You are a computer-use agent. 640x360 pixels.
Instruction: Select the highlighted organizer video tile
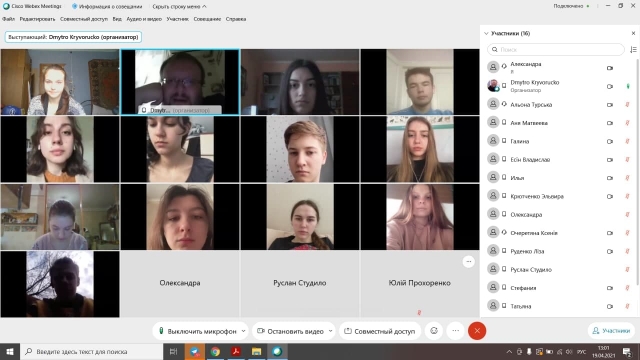(x=180, y=82)
